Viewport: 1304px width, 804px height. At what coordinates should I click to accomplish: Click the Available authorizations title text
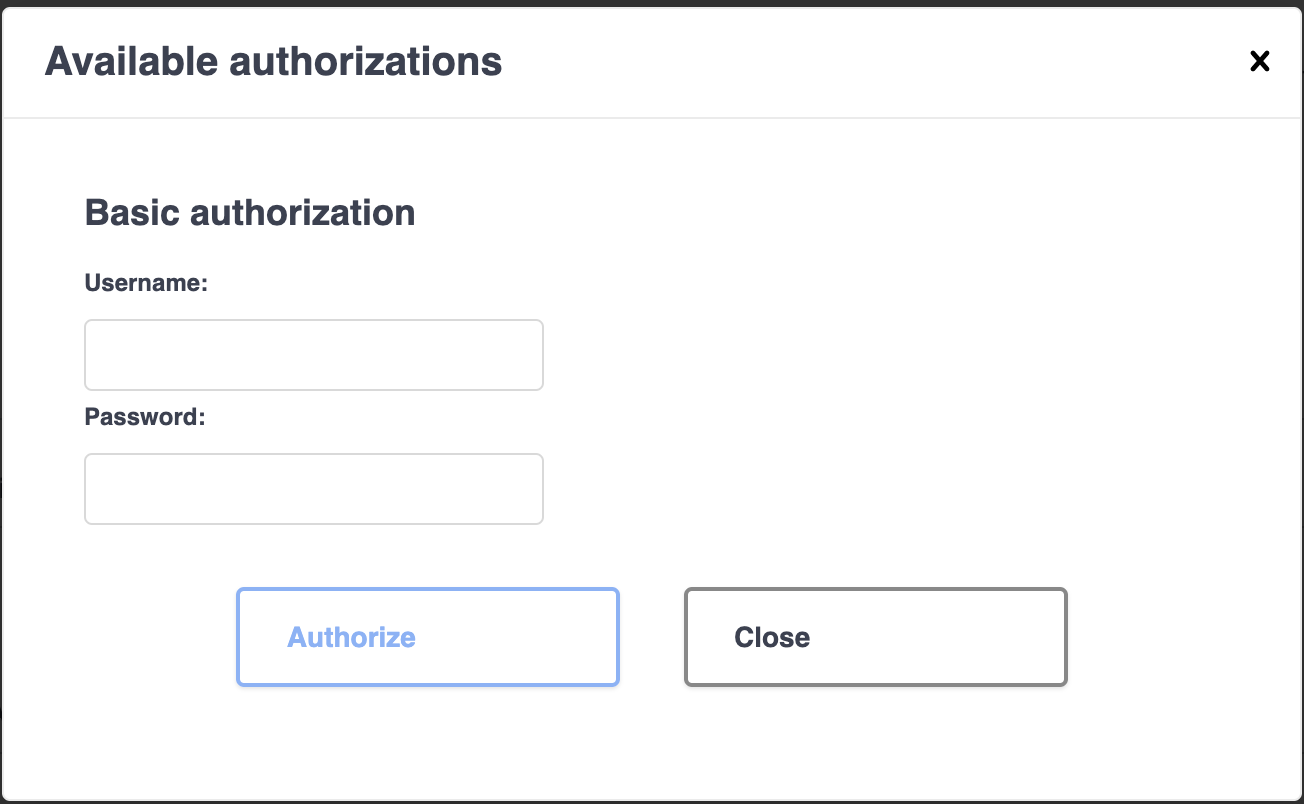pyautogui.click(x=272, y=61)
